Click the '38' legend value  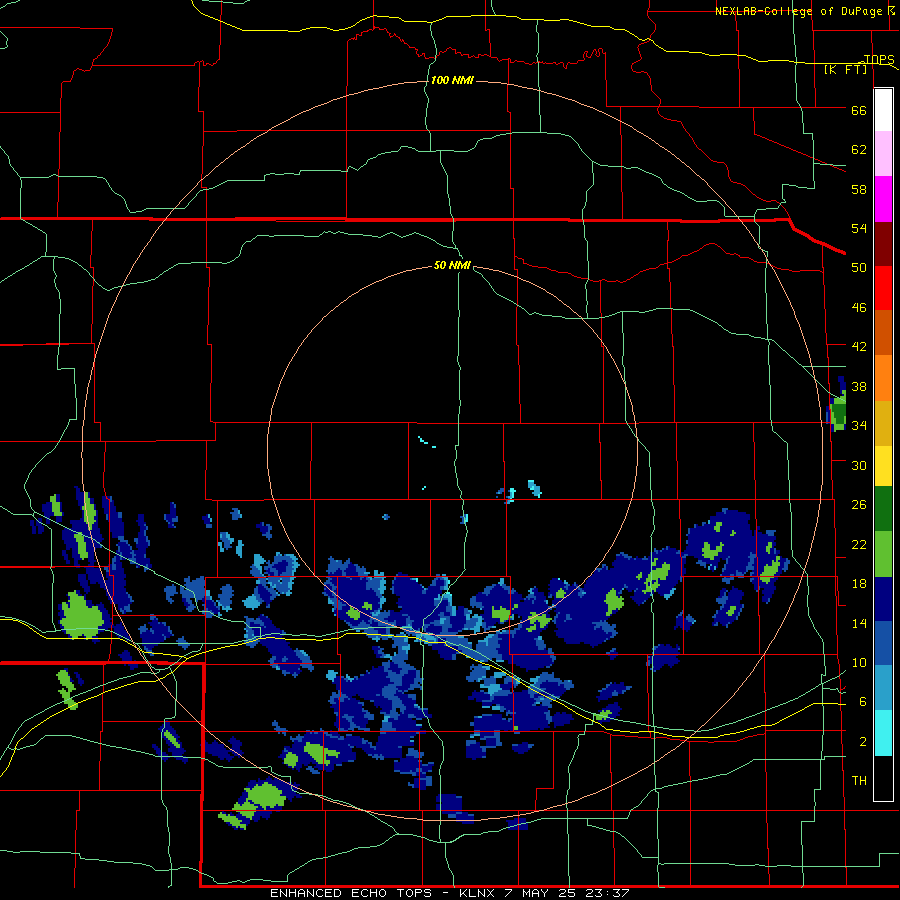point(859,386)
